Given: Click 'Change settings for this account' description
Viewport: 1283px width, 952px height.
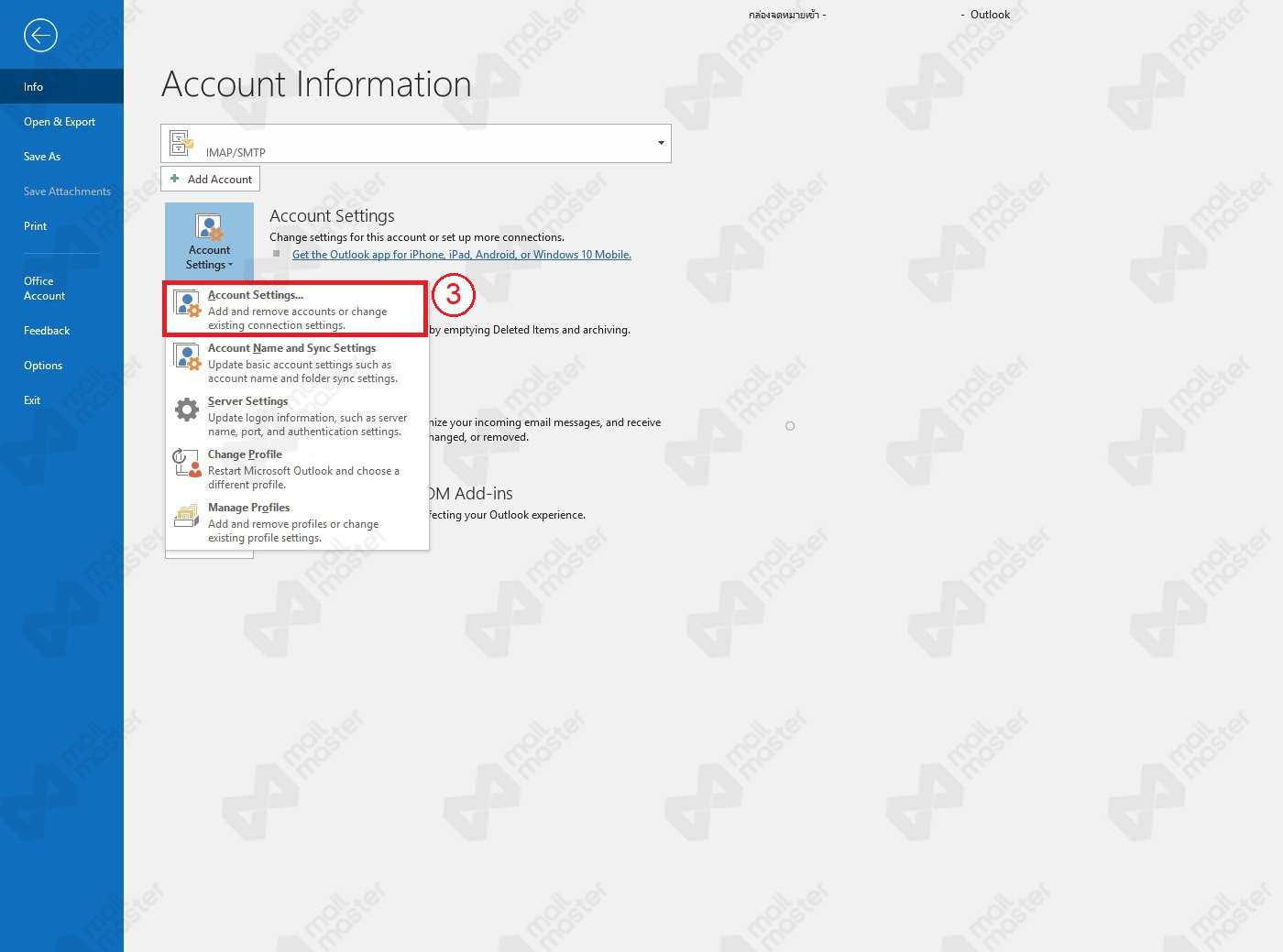Looking at the screenshot, I should pyautogui.click(x=417, y=237).
